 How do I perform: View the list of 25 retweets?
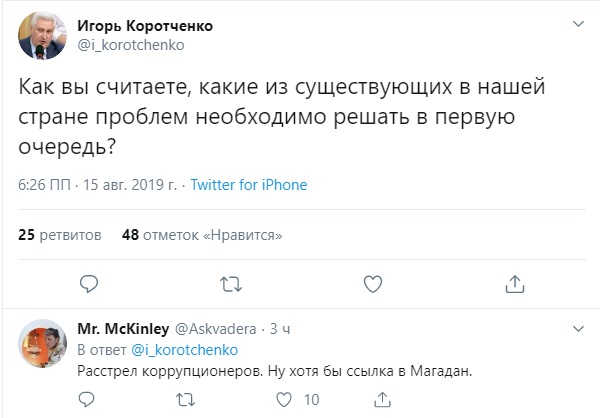60,235
